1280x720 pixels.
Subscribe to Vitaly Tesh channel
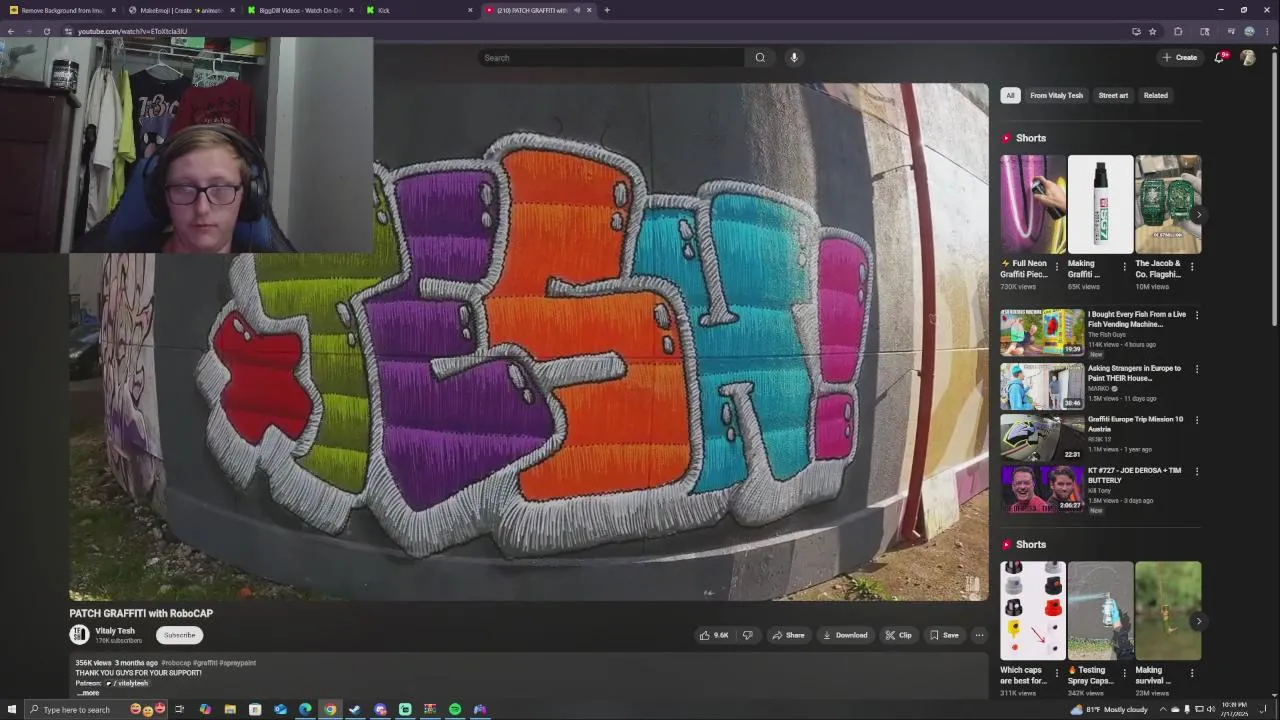coord(180,635)
